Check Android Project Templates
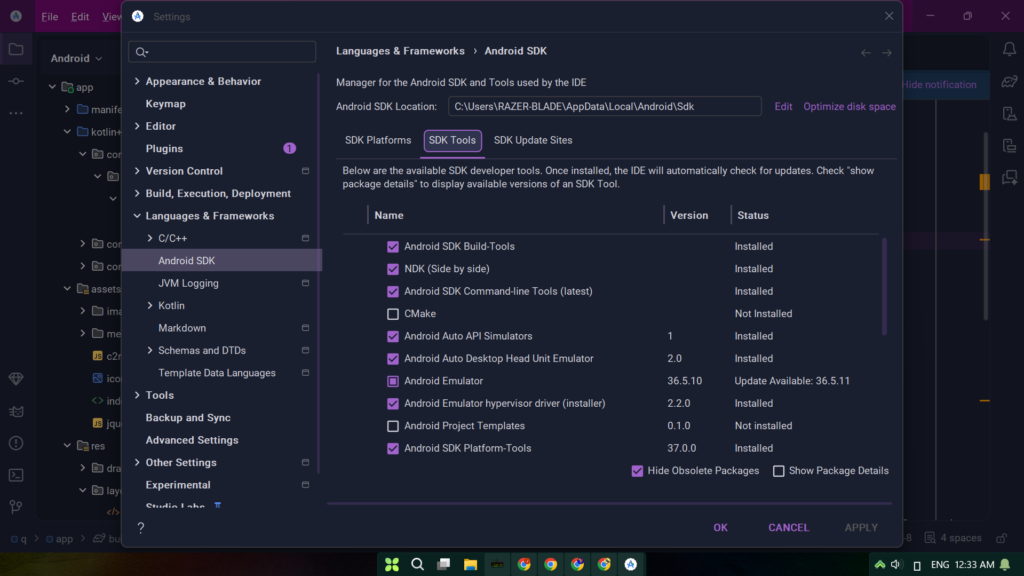Viewport: 1024px width, 576px height. 392,426
